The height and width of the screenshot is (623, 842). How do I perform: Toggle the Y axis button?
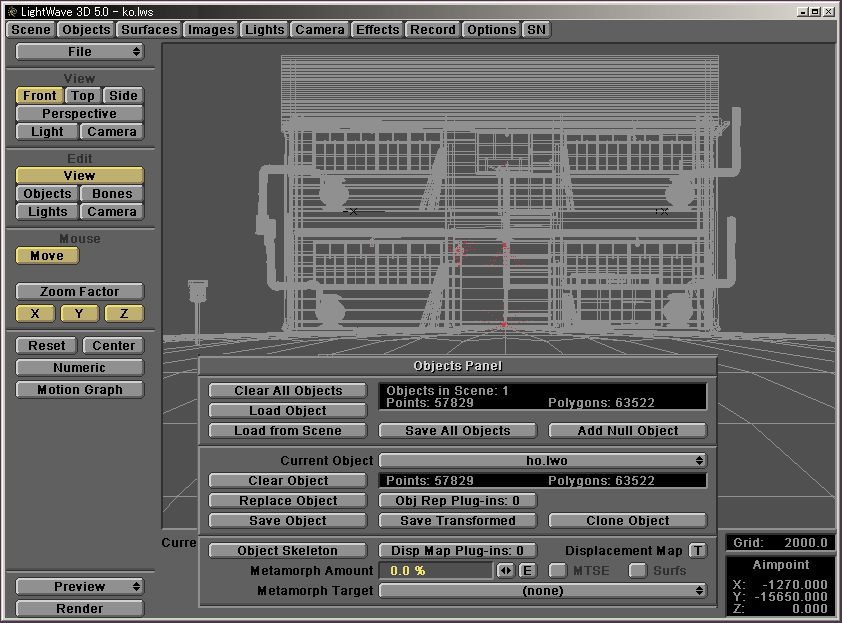point(80,314)
